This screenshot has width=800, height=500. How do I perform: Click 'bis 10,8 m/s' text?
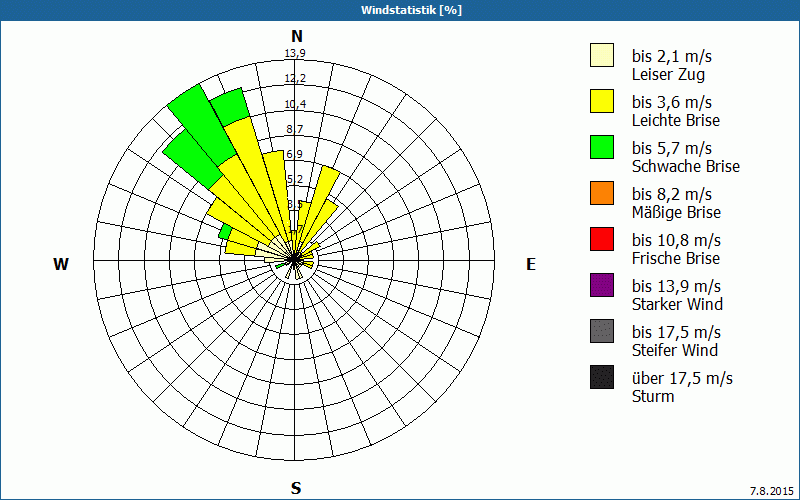[676, 240]
